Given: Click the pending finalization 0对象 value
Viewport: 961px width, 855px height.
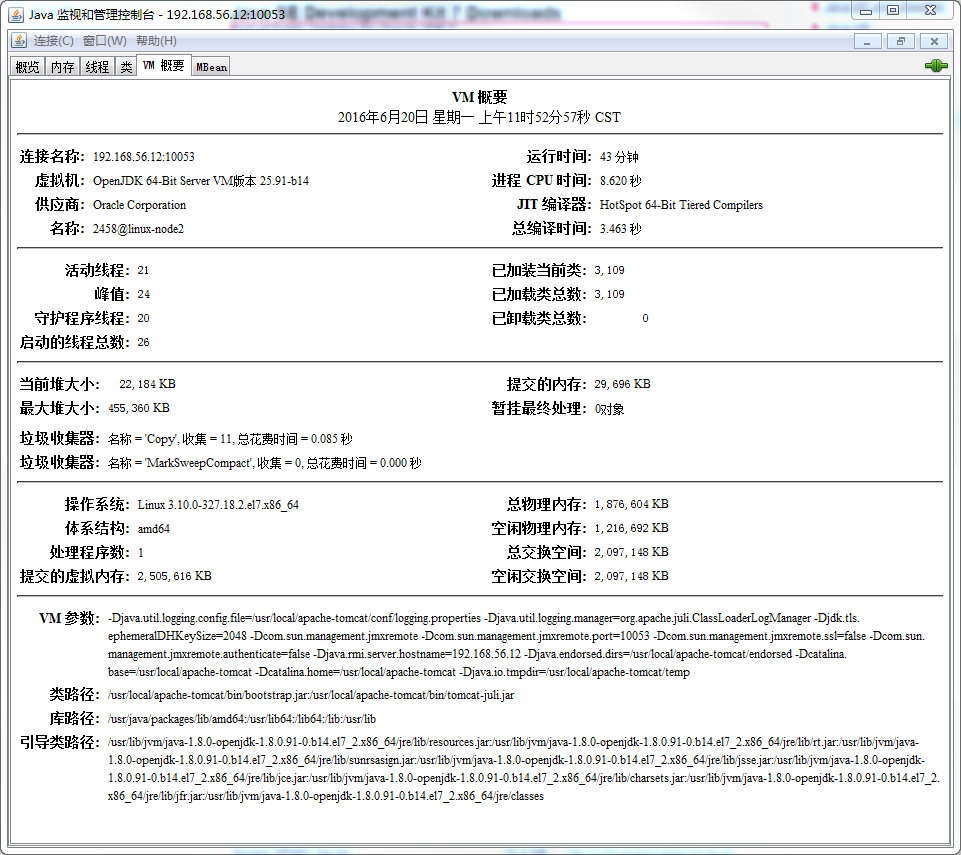Looking at the screenshot, I should click(x=609, y=409).
